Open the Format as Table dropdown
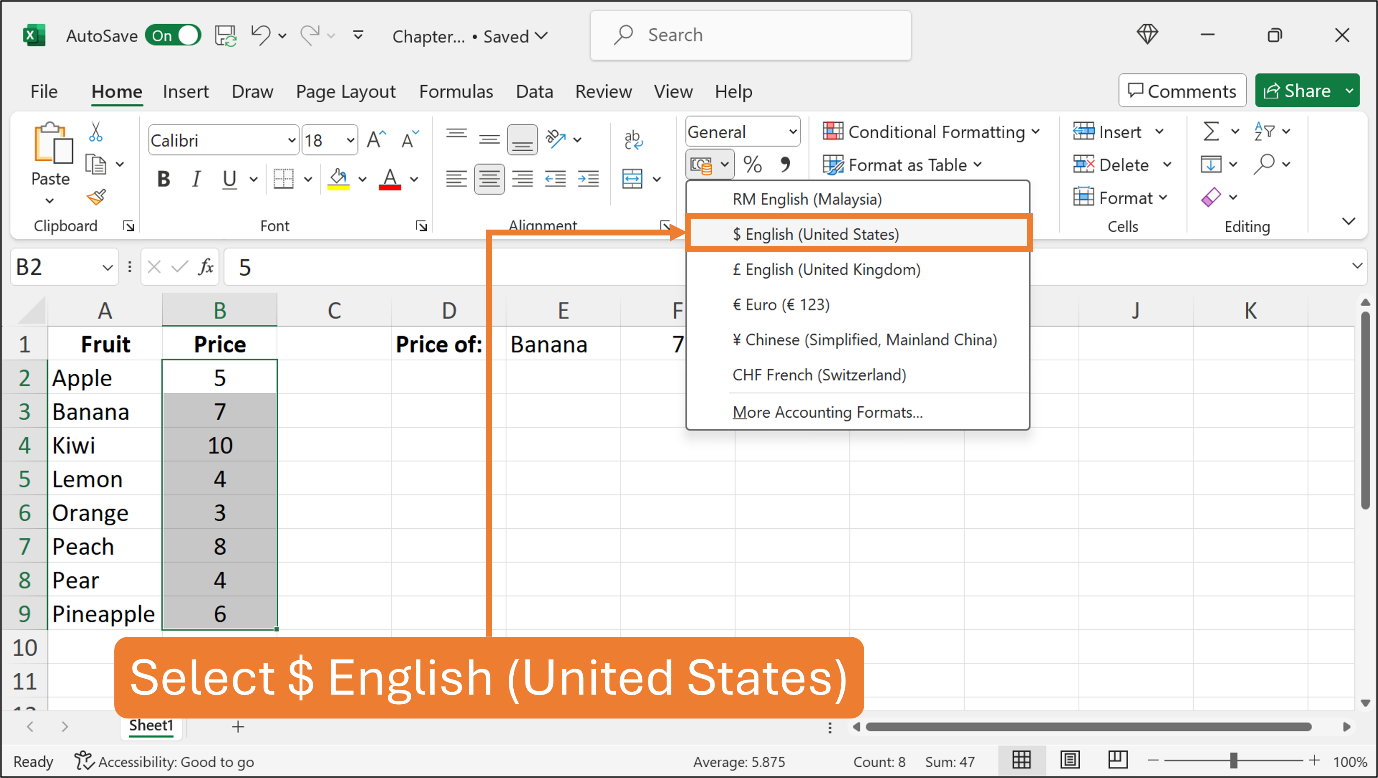This screenshot has width=1378, height=778. click(902, 165)
